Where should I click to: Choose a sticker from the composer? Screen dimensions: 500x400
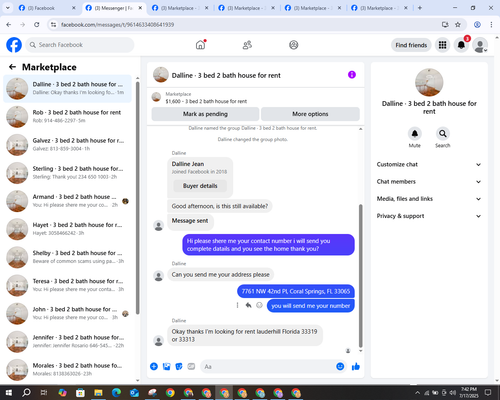point(179,367)
